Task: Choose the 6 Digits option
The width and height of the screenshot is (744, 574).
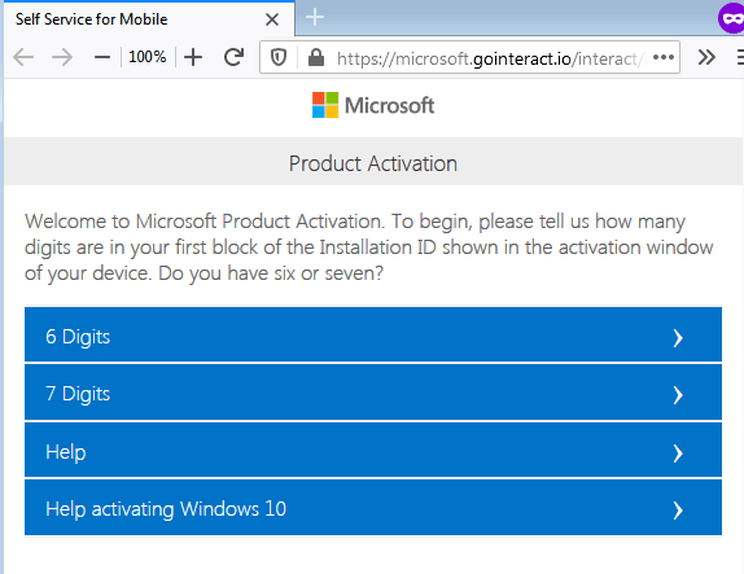Action: click(373, 334)
